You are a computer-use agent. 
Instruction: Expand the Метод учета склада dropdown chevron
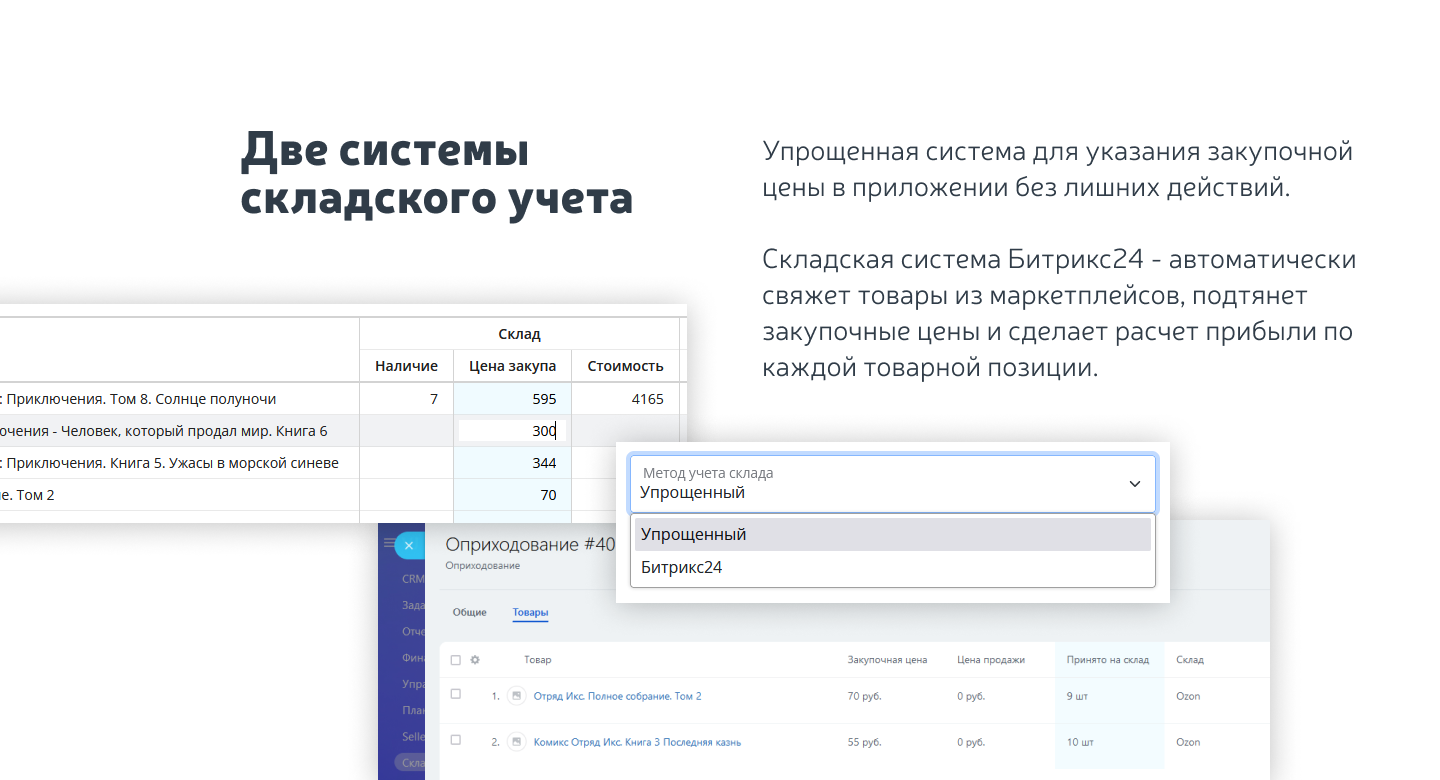coord(1134,484)
